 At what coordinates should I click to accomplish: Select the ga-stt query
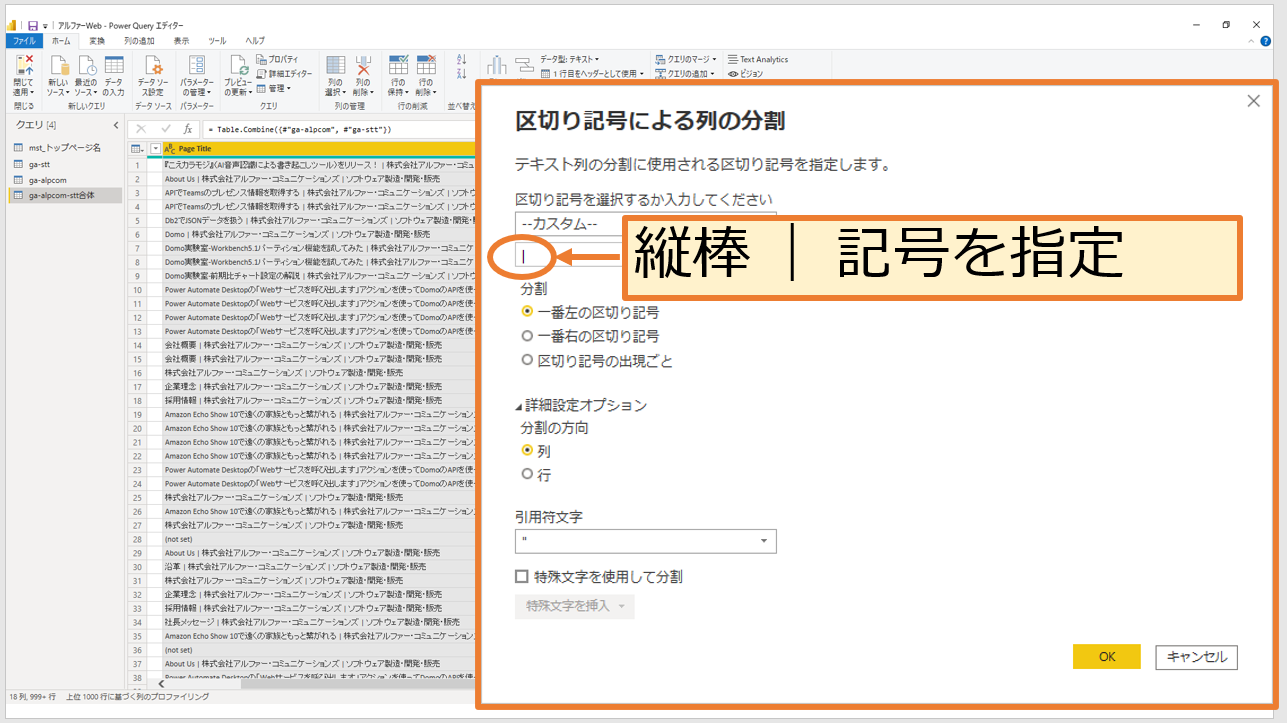click(x=65, y=164)
